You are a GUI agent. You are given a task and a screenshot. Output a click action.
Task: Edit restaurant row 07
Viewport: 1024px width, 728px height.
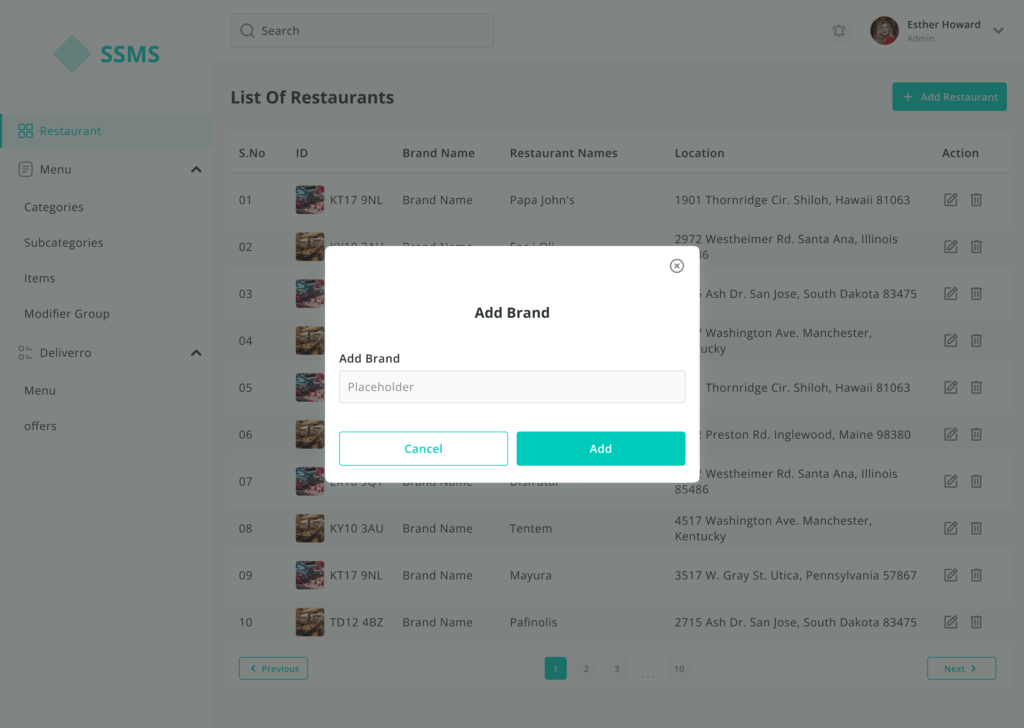[951, 481]
